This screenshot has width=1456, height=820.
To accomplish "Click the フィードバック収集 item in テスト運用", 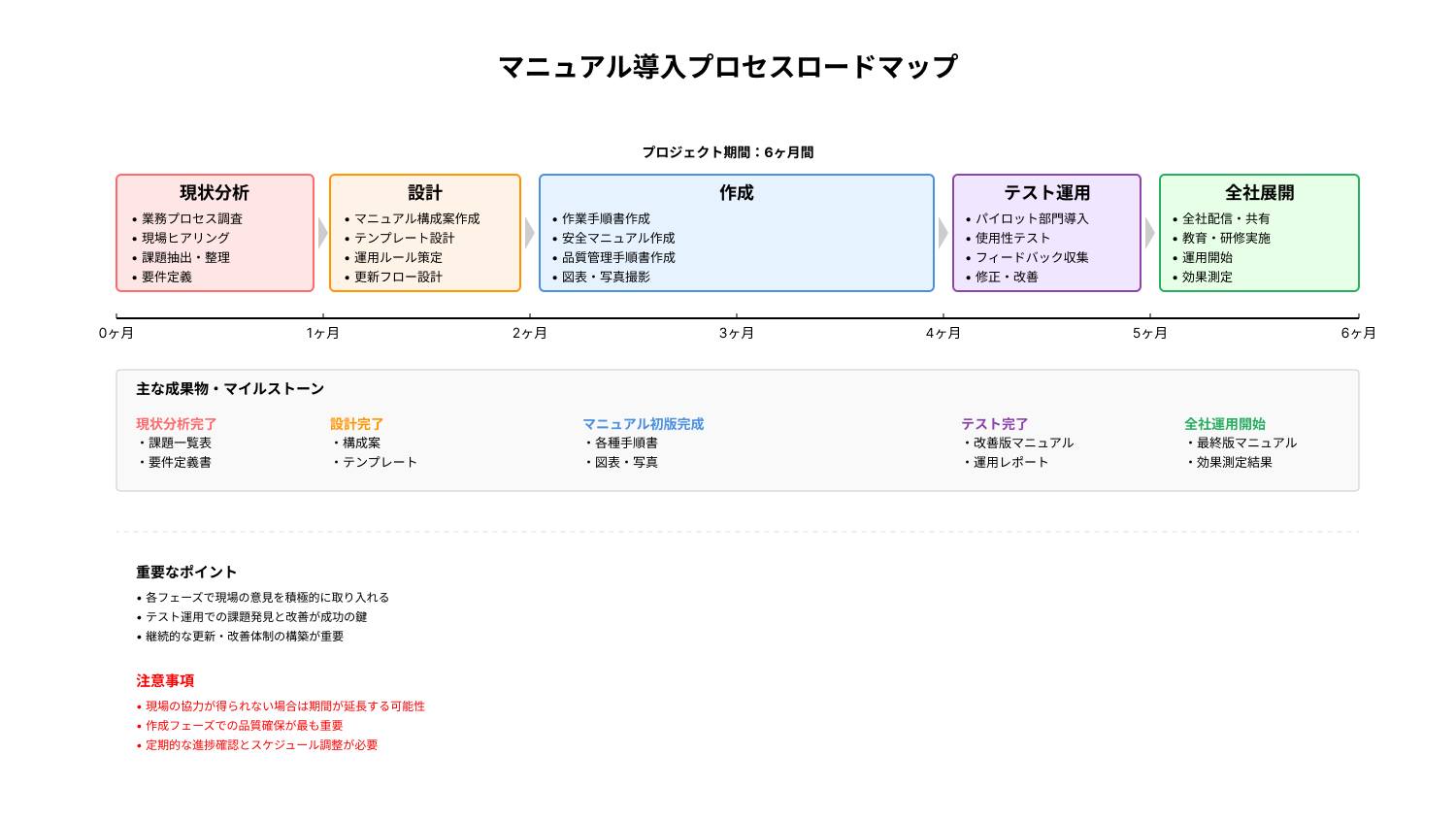I will point(1032,257).
